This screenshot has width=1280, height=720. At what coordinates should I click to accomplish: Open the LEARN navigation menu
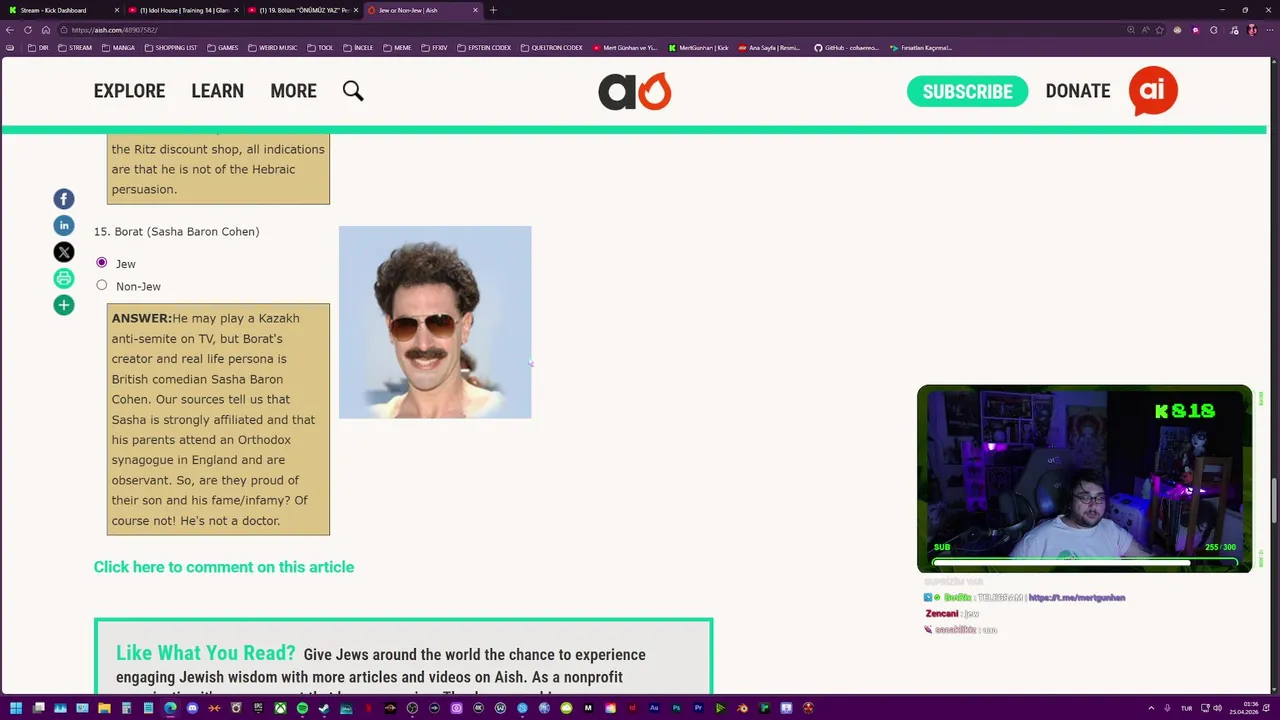pos(217,91)
